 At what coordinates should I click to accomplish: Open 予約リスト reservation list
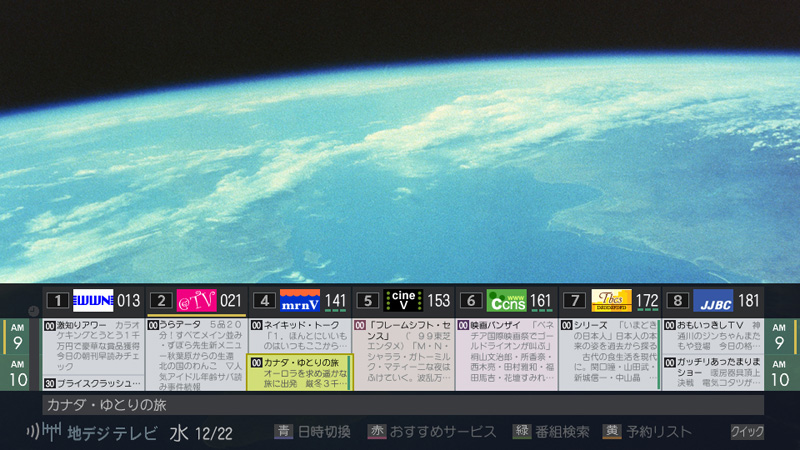647,432
